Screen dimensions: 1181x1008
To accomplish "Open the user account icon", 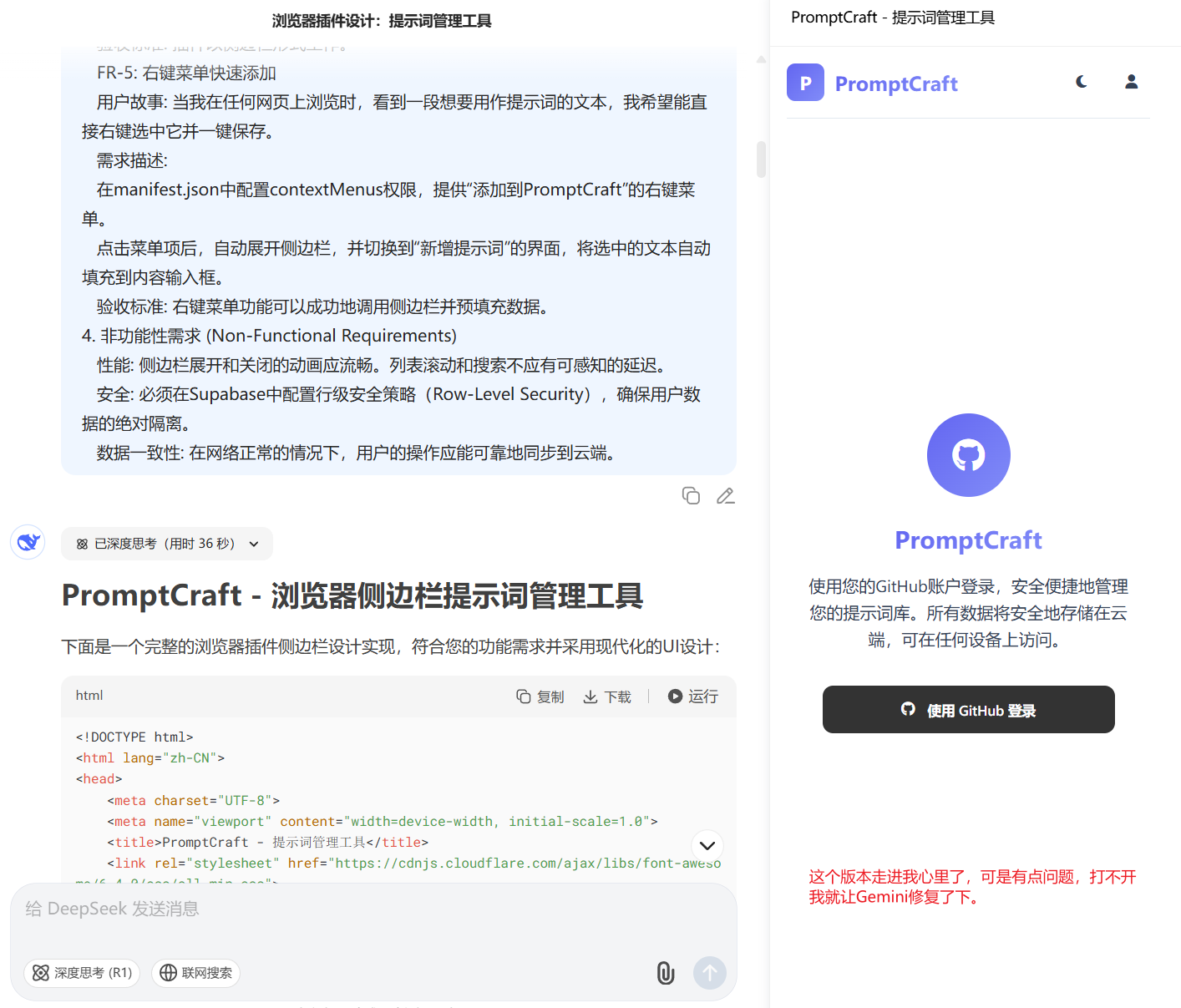I will coord(1132,82).
